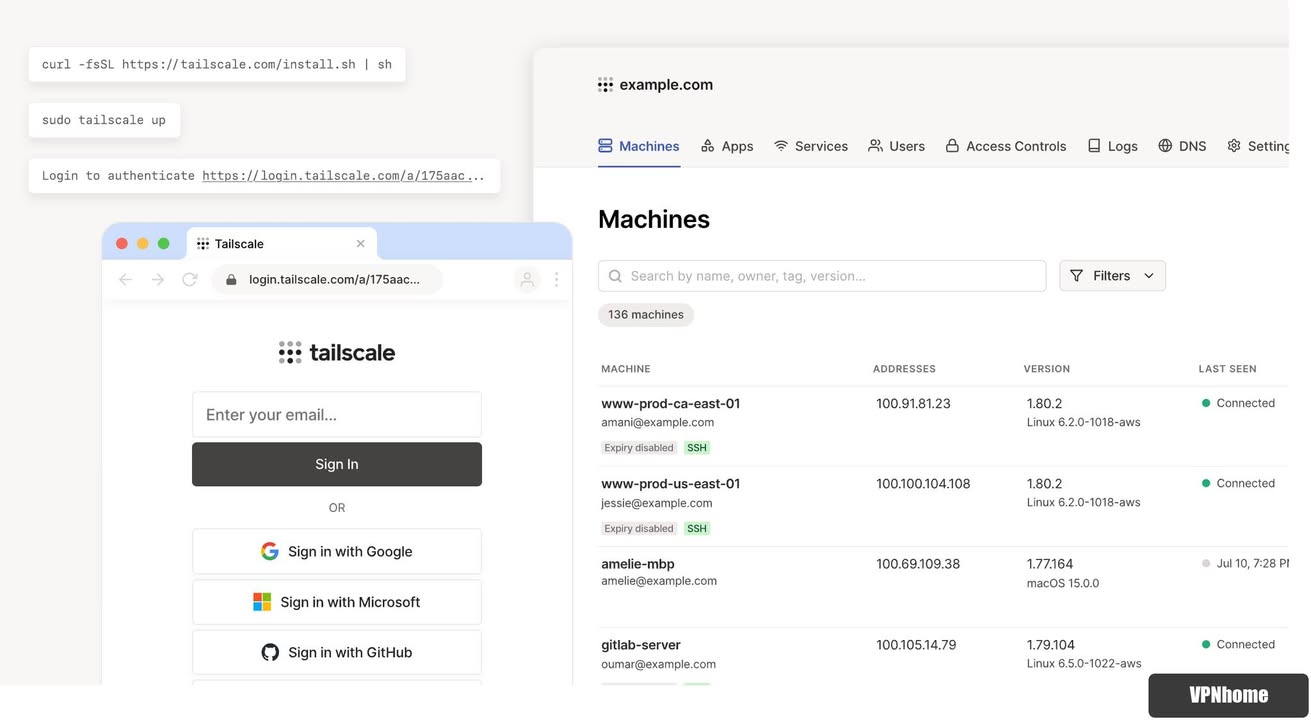Switch to the Apps tab
This screenshot has height=720, width=1311.
727,146
